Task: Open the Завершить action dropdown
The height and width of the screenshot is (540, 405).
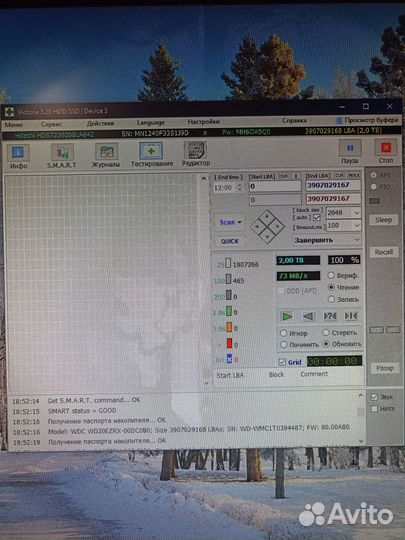Action: tap(327, 240)
